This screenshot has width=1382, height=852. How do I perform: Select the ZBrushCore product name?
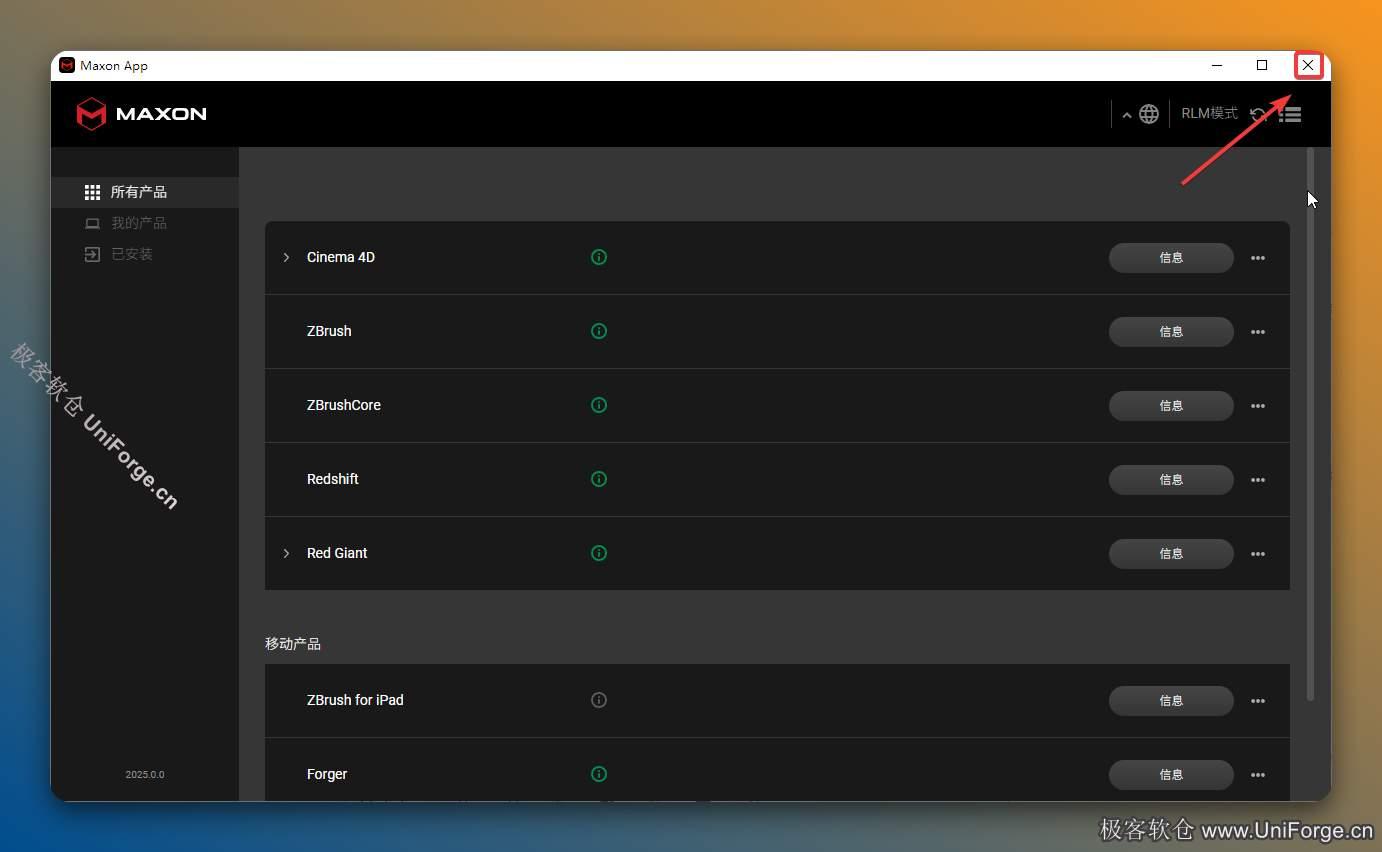click(x=344, y=405)
